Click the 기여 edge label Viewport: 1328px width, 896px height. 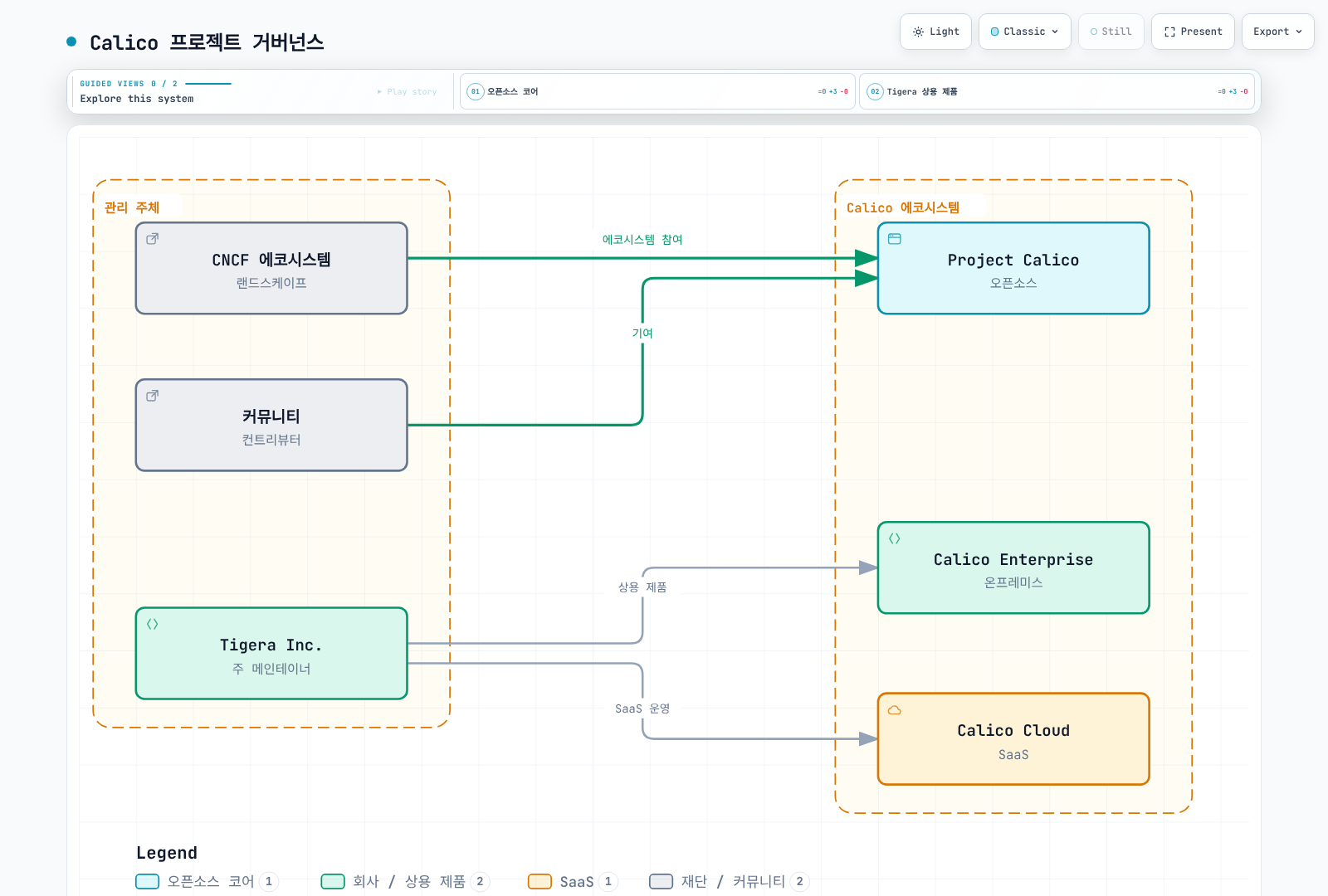coord(642,333)
